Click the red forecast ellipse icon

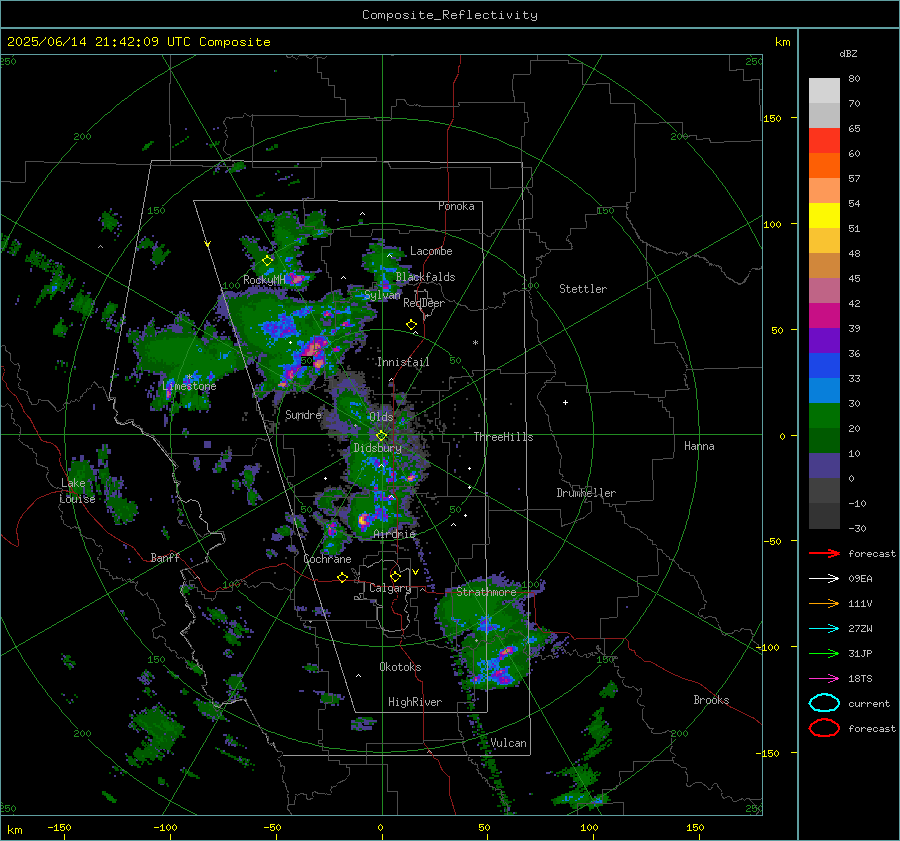[824, 728]
